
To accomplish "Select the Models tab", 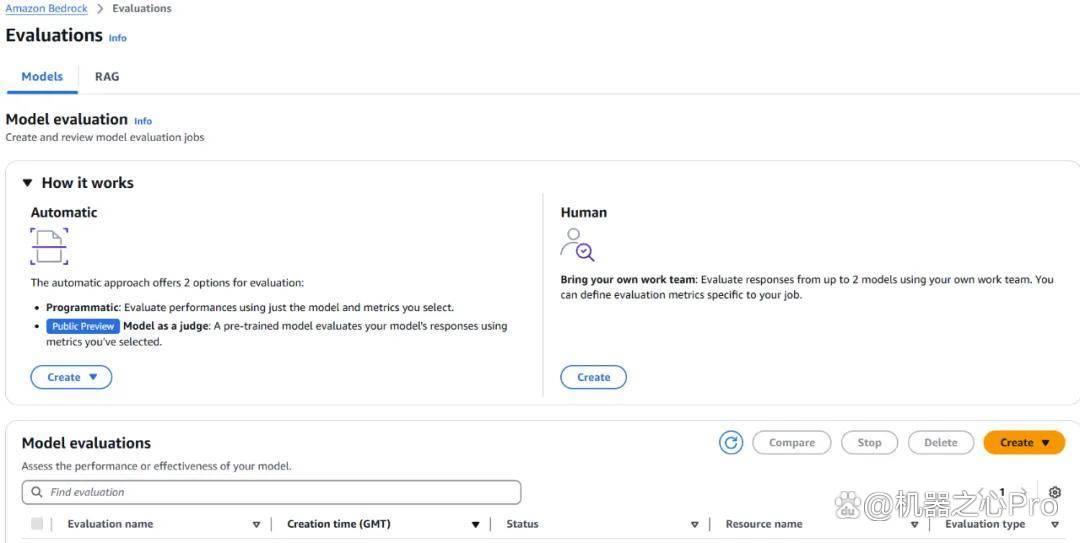I will 42,76.
